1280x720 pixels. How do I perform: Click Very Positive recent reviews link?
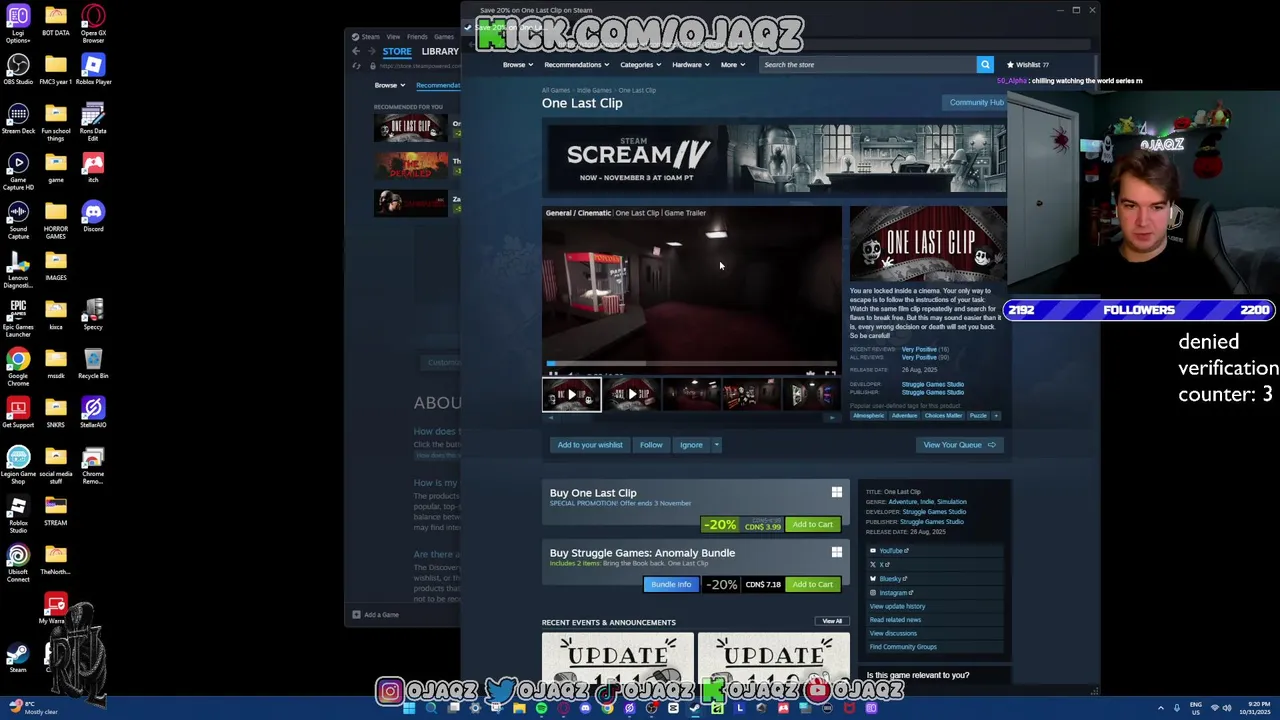(919, 350)
